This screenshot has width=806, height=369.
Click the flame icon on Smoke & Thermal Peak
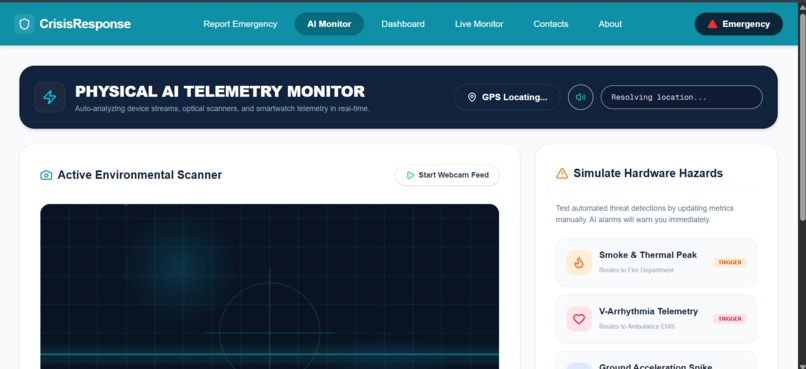(579, 263)
